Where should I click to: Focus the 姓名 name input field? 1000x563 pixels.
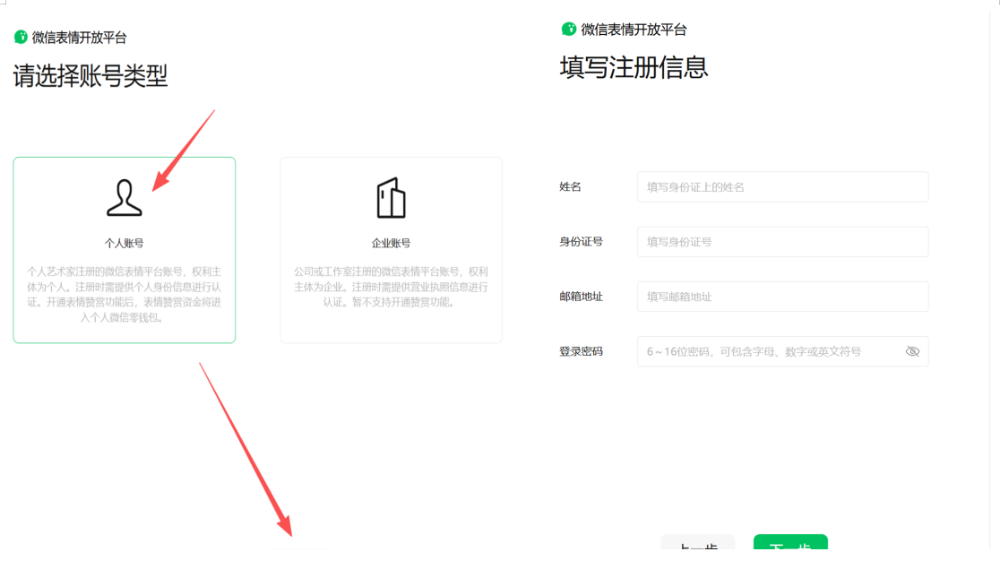(x=782, y=187)
